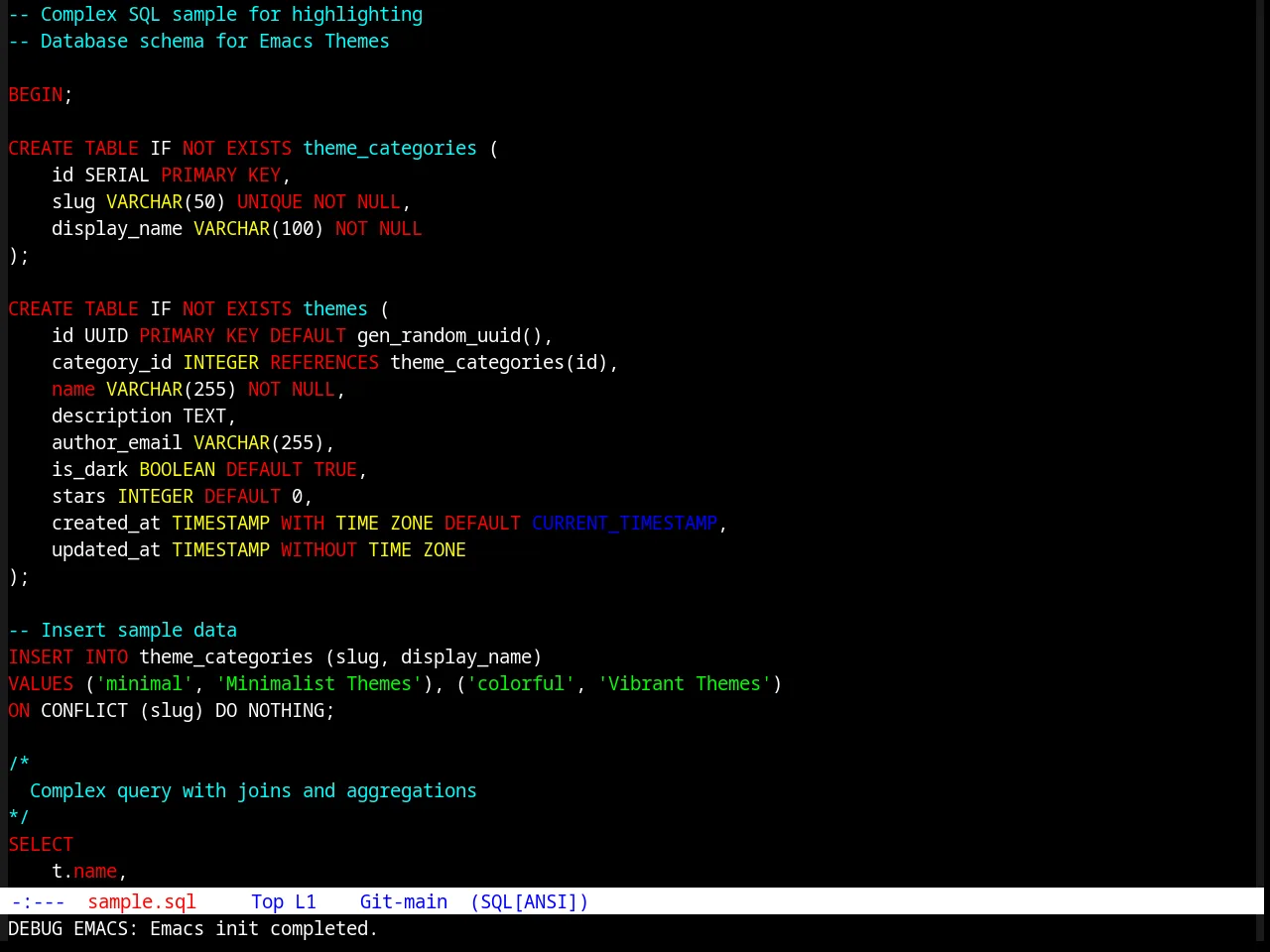The height and width of the screenshot is (952, 1270).
Task: Click the 'minimal' string literal
Action: [145, 683]
